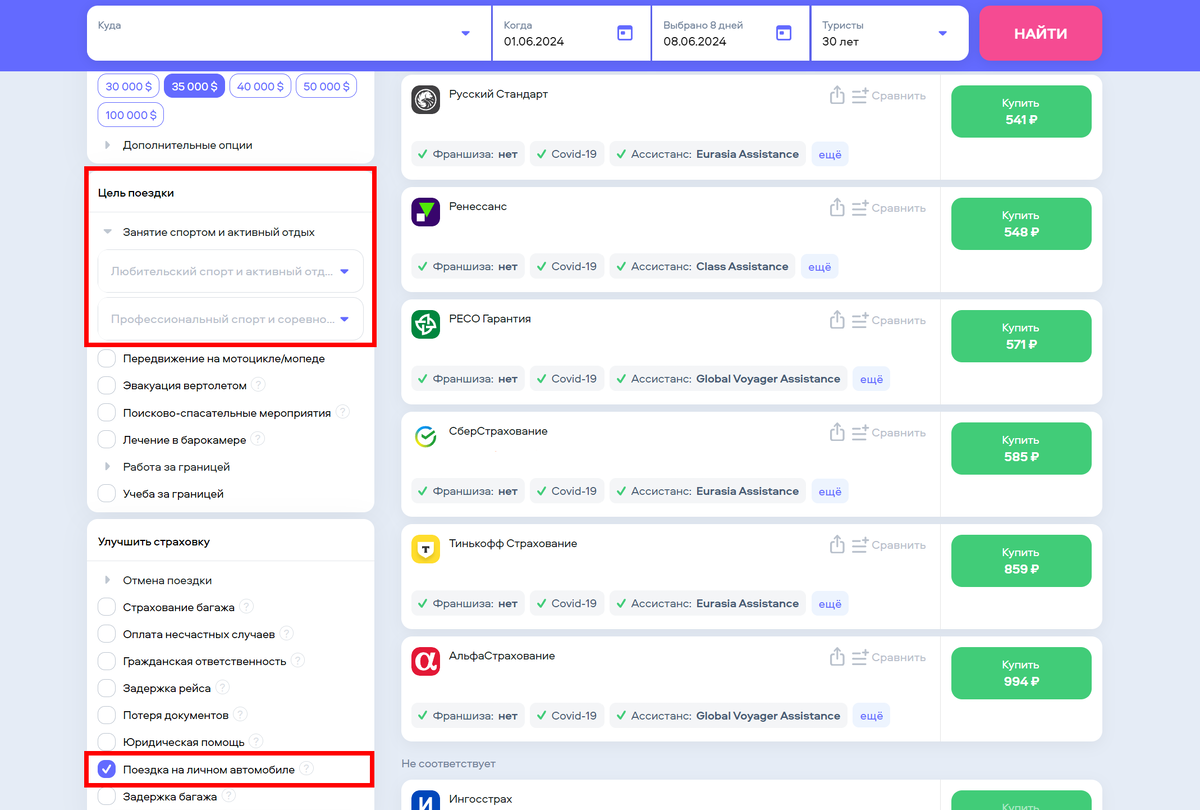Viewport: 1200px width, 810px height.
Task: Click the Тинькофф Страхование logo
Action: tap(426, 549)
